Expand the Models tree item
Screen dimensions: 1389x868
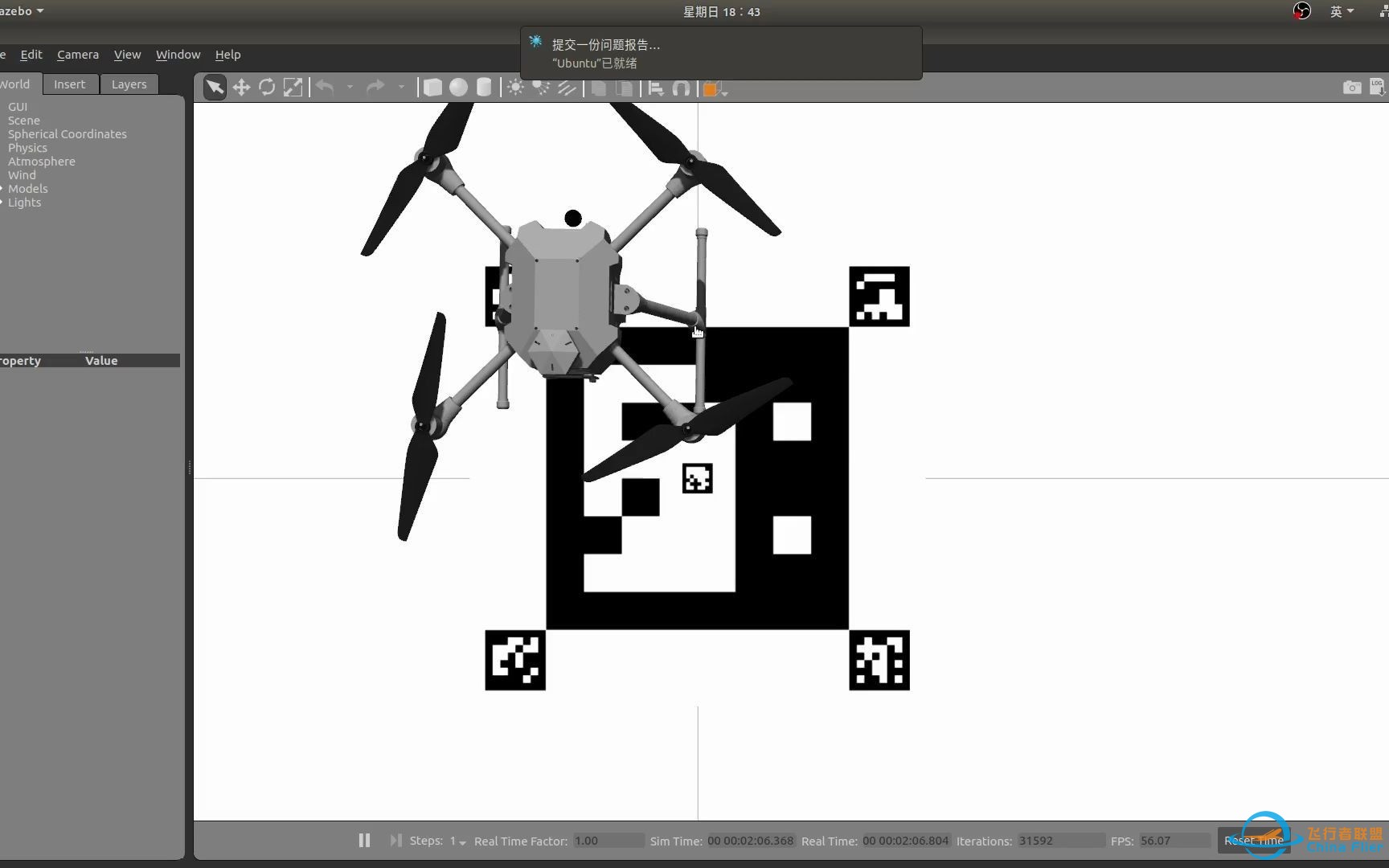tap(2, 188)
